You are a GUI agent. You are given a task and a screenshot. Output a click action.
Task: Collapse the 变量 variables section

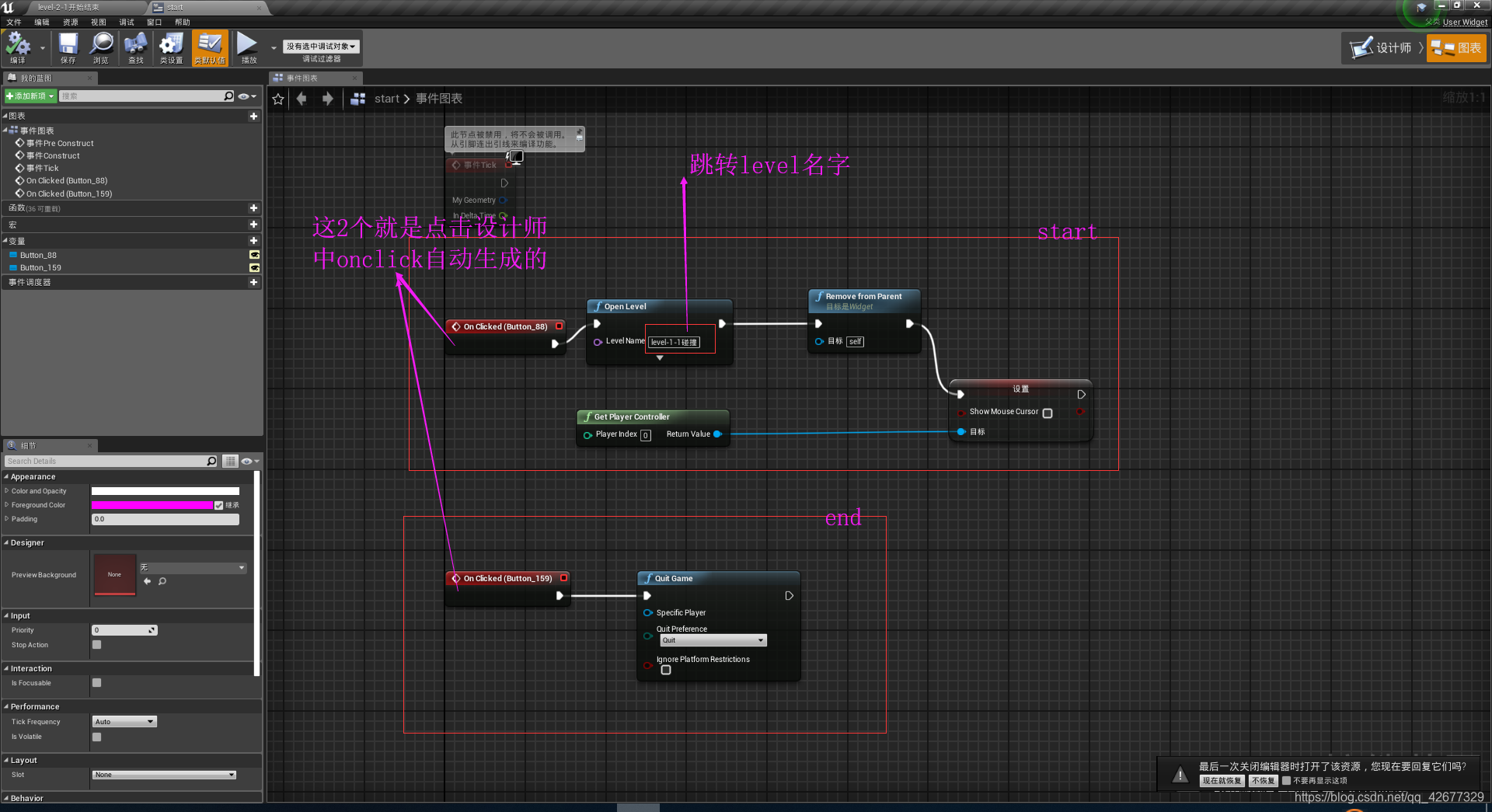[x=5, y=241]
